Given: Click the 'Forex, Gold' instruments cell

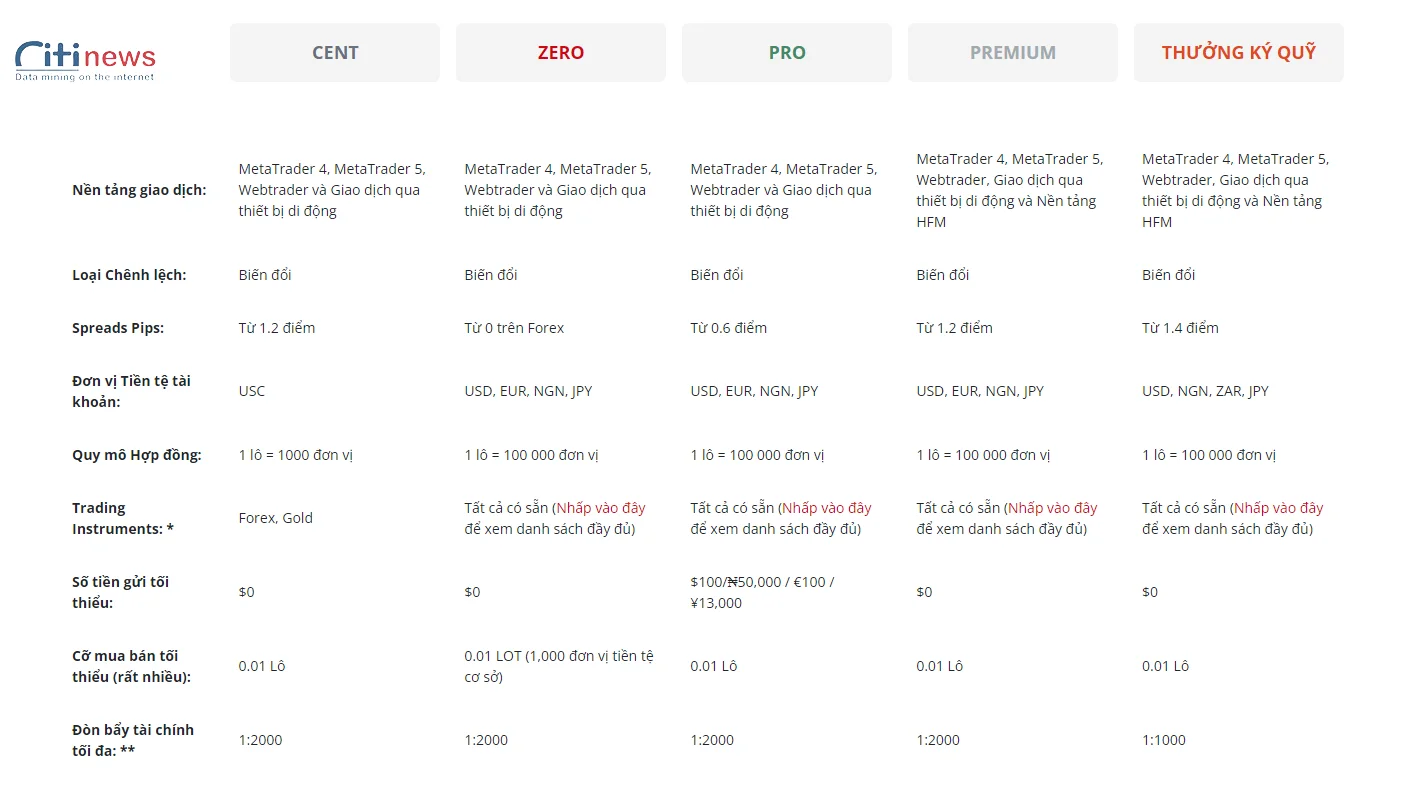Looking at the screenshot, I should point(276,518).
